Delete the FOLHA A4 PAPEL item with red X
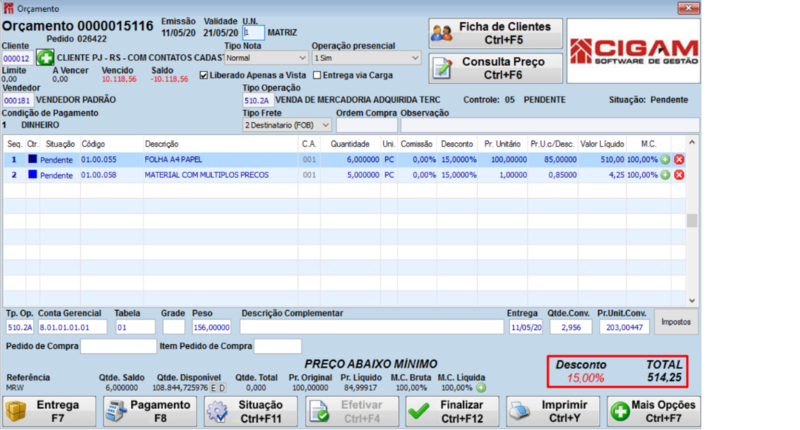Screen dimensions: 800x430 pyautogui.click(x=679, y=160)
